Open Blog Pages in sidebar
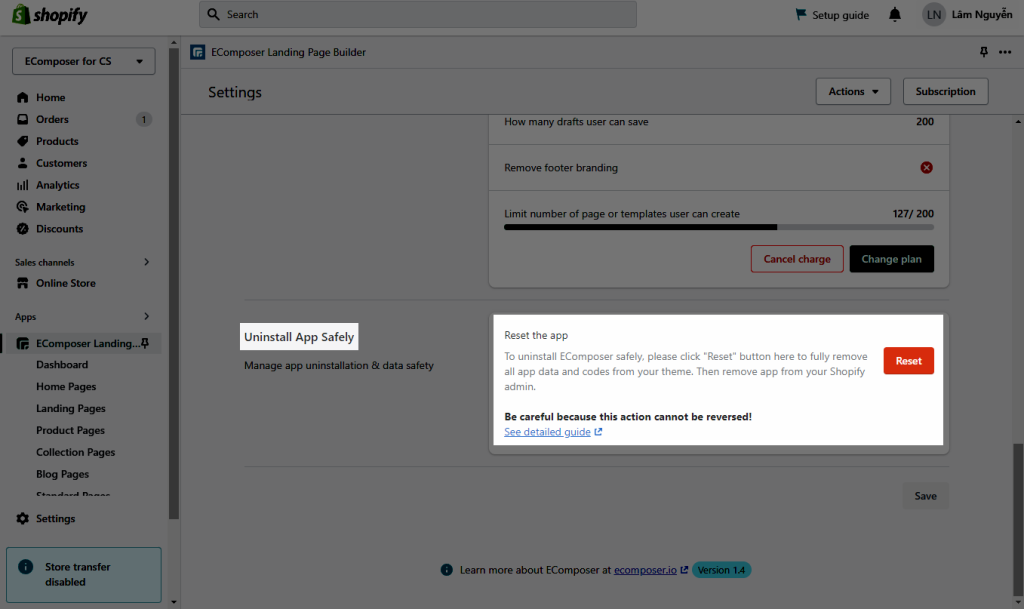 point(63,474)
